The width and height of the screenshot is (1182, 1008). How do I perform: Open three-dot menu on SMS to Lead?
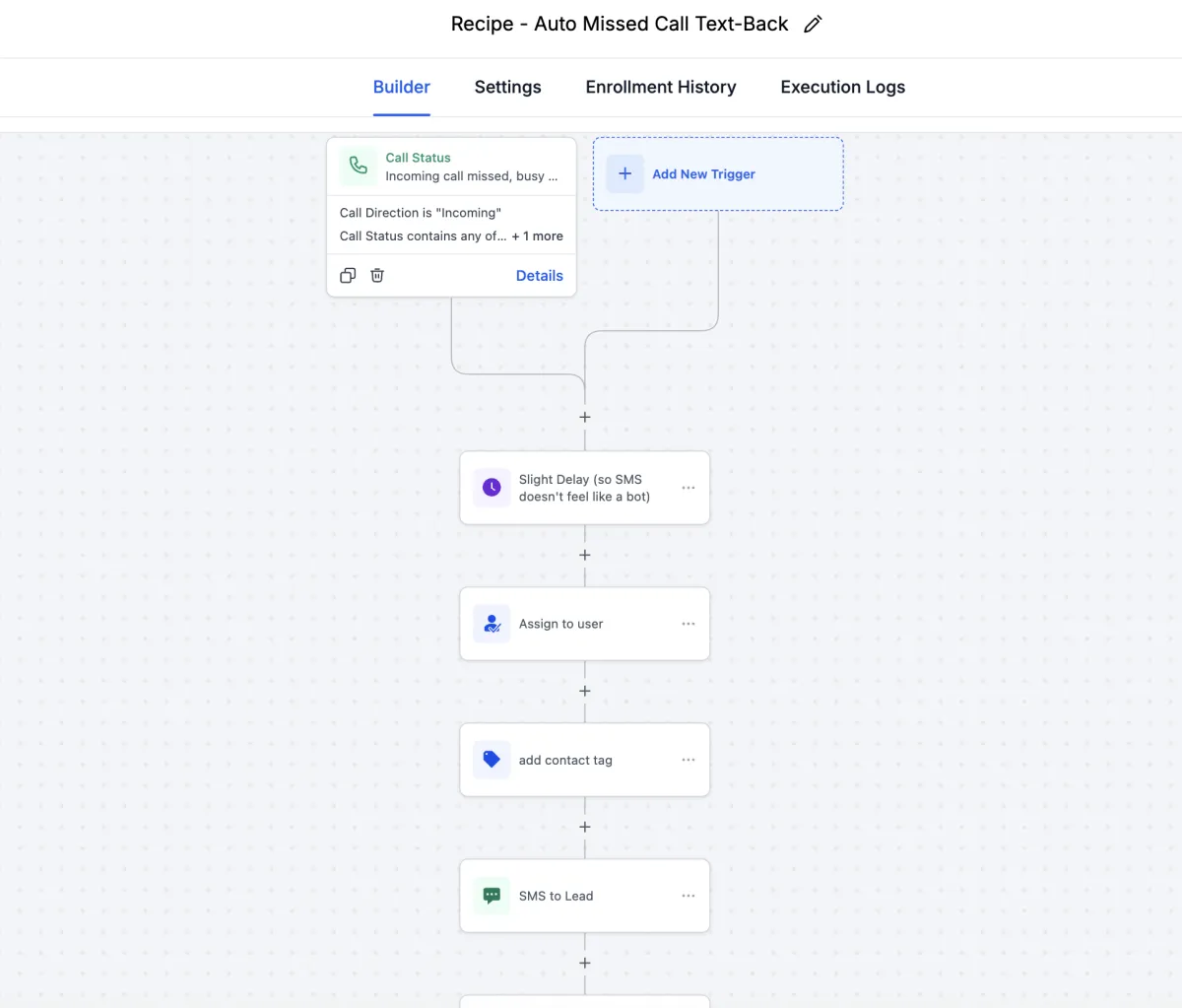tap(689, 896)
